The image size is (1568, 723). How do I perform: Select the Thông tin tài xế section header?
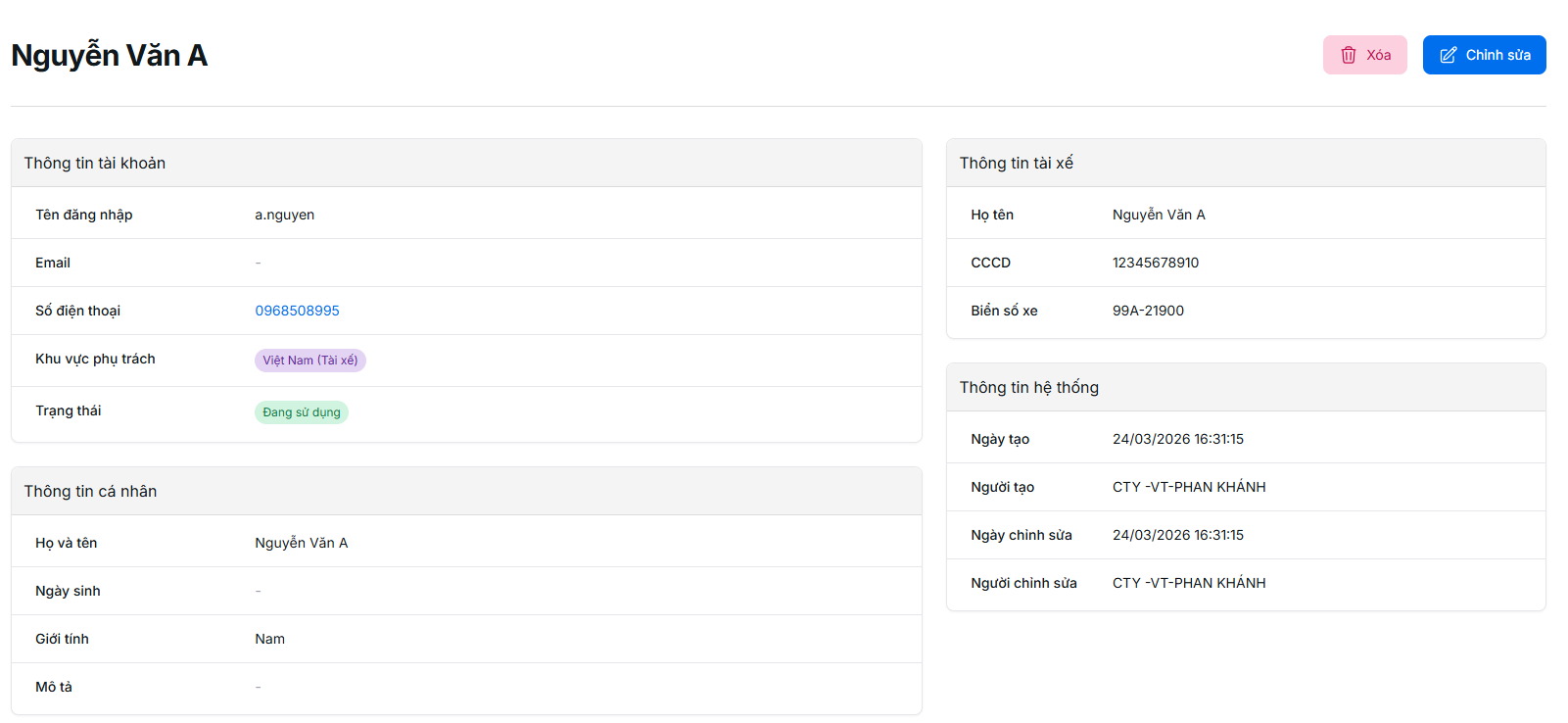point(1016,163)
